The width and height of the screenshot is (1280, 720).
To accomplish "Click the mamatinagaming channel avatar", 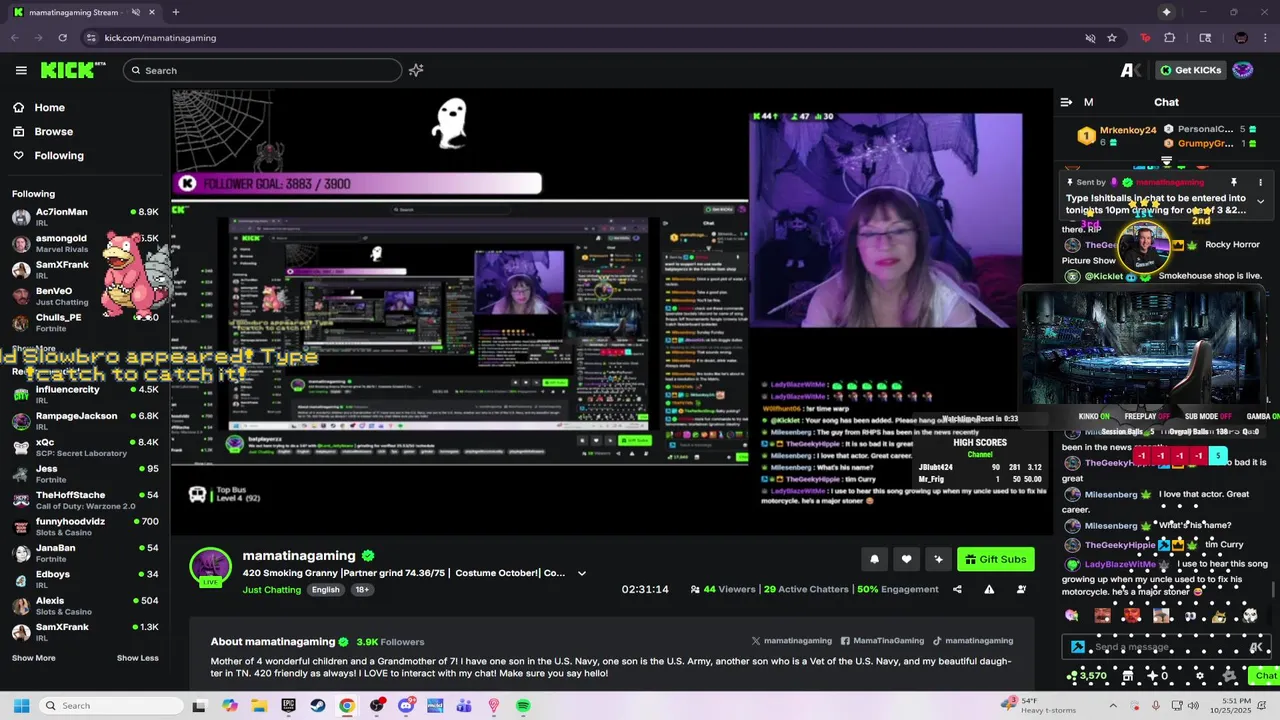I will 210,567.
